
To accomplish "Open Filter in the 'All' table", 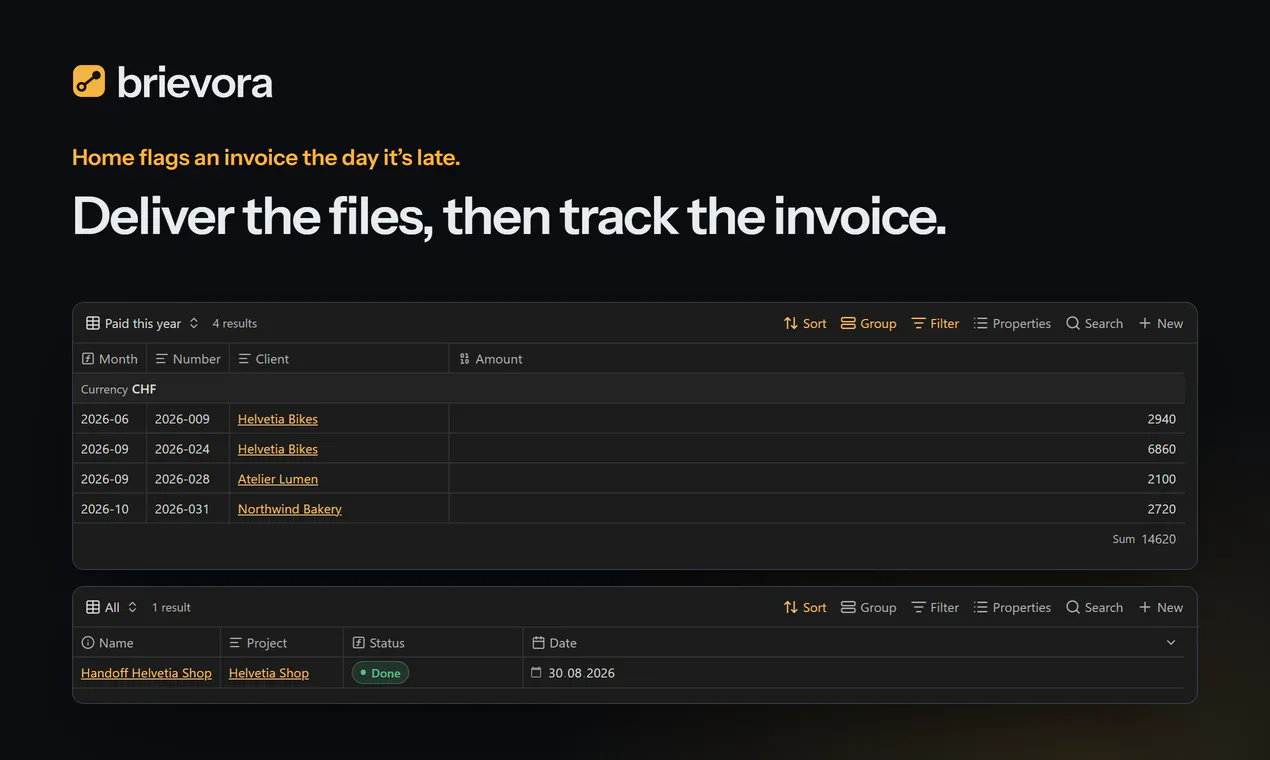I will pyautogui.click(x=935, y=608).
